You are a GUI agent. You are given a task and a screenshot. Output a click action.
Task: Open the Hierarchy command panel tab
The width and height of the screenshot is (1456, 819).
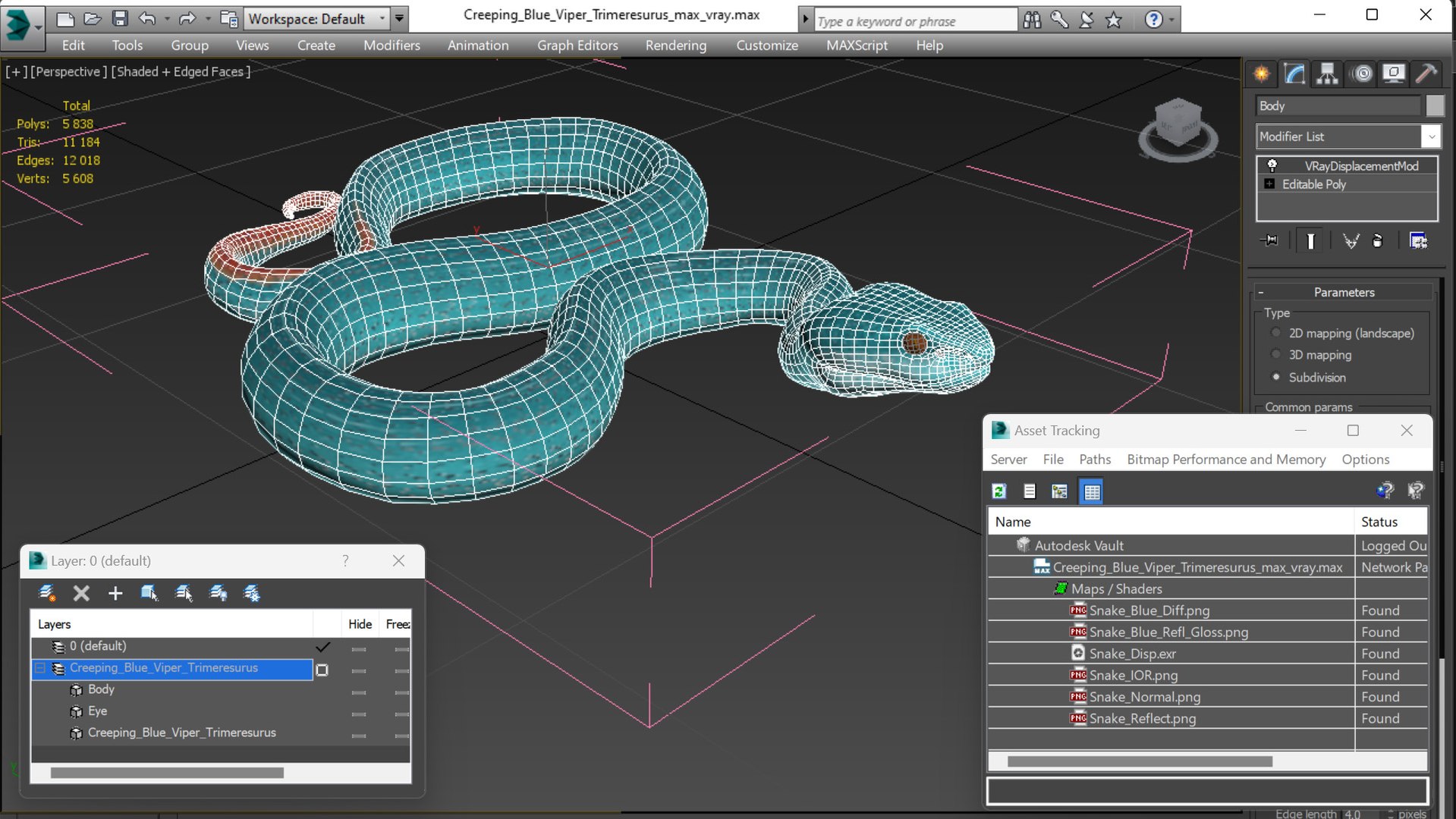point(1327,74)
